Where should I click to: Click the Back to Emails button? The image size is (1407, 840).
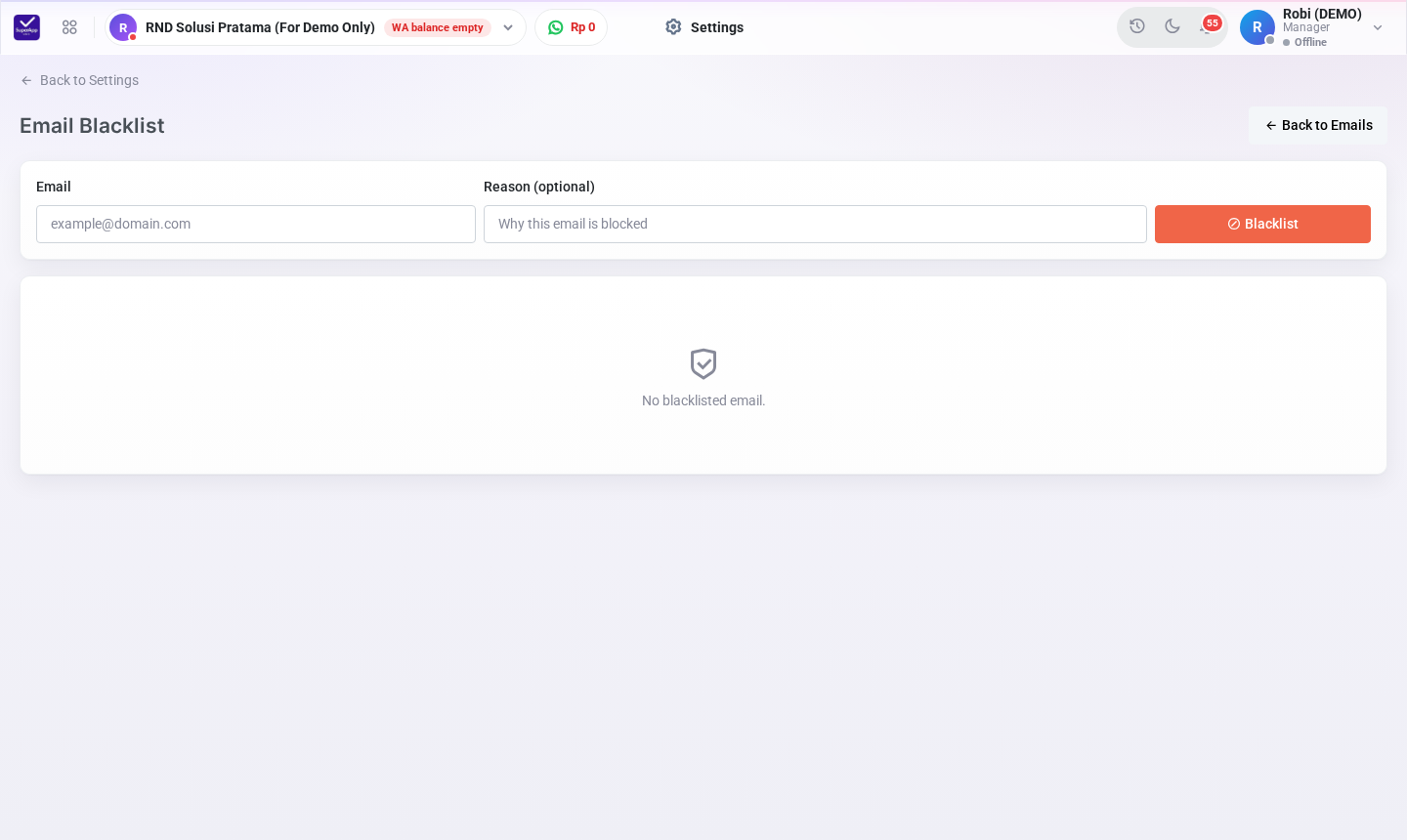[x=1318, y=125]
